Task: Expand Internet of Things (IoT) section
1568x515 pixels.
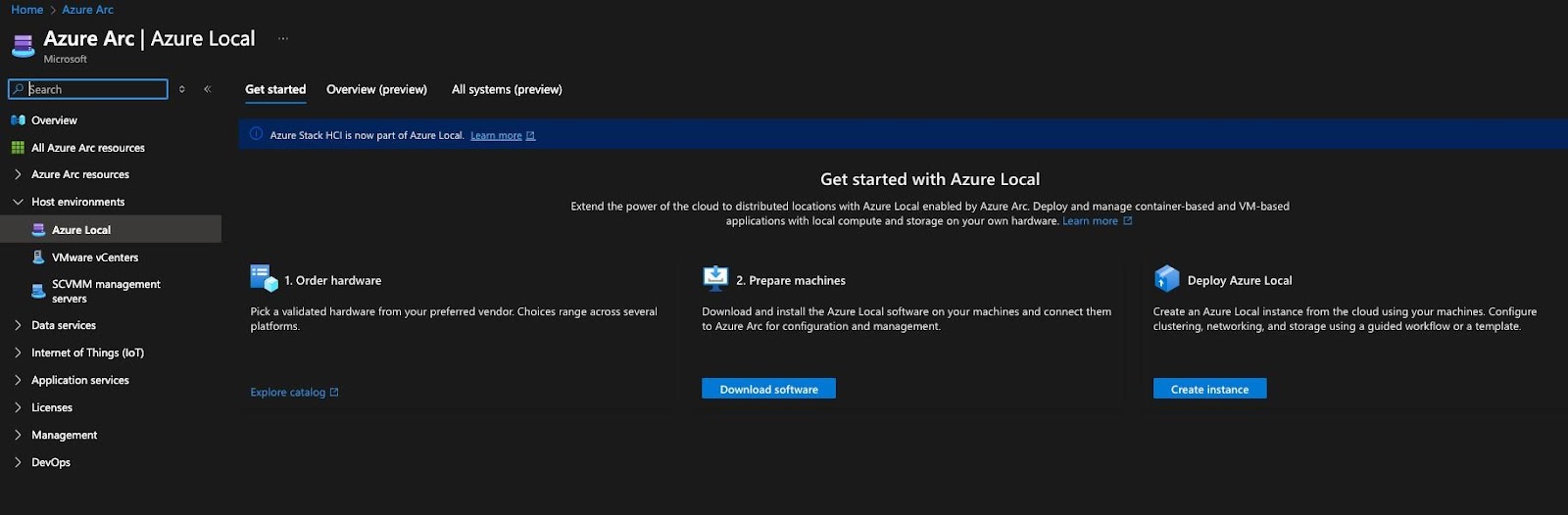Action: (18, 352)
